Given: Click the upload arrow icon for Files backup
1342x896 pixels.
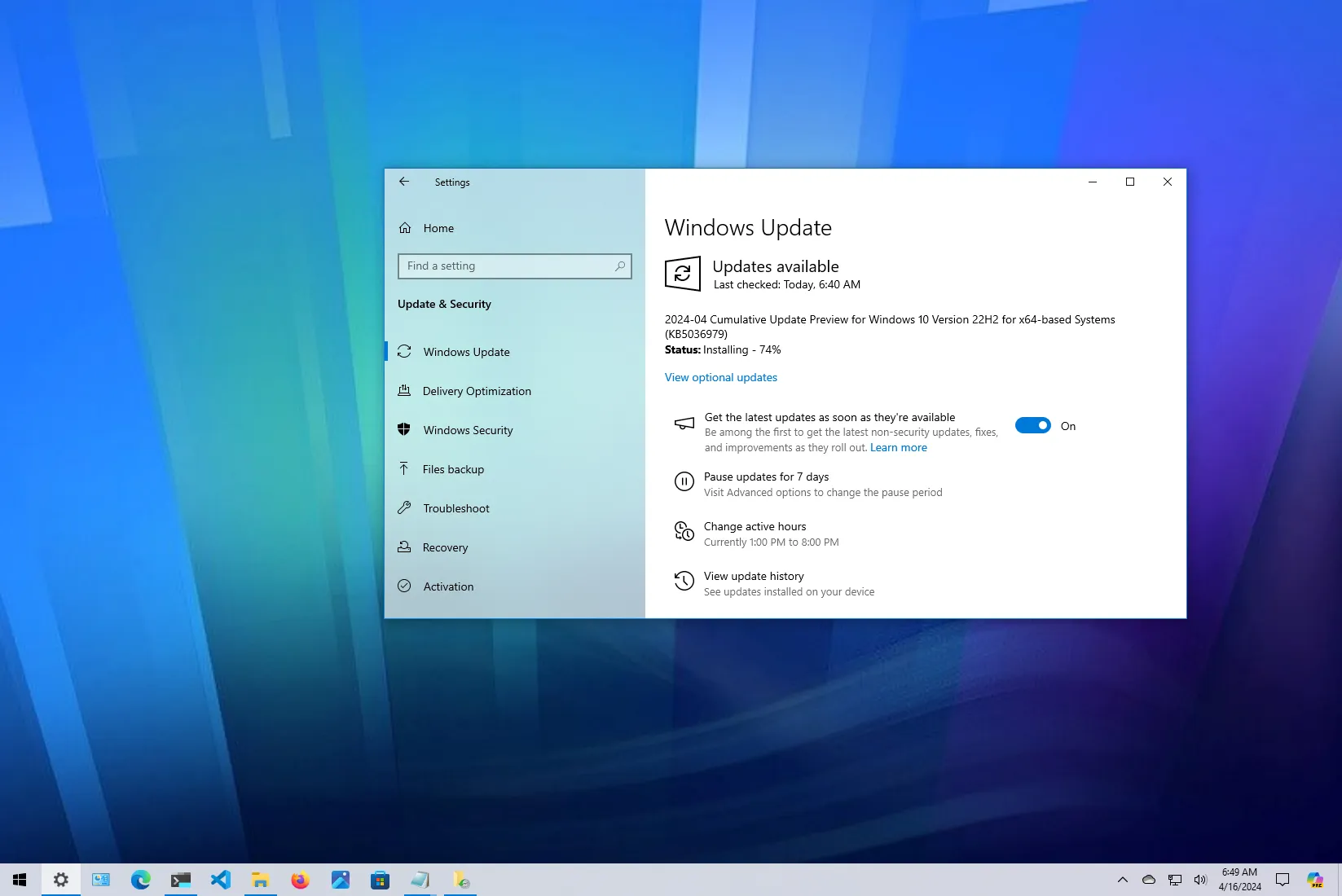Looking at the screenshot, I should (404, 468).
